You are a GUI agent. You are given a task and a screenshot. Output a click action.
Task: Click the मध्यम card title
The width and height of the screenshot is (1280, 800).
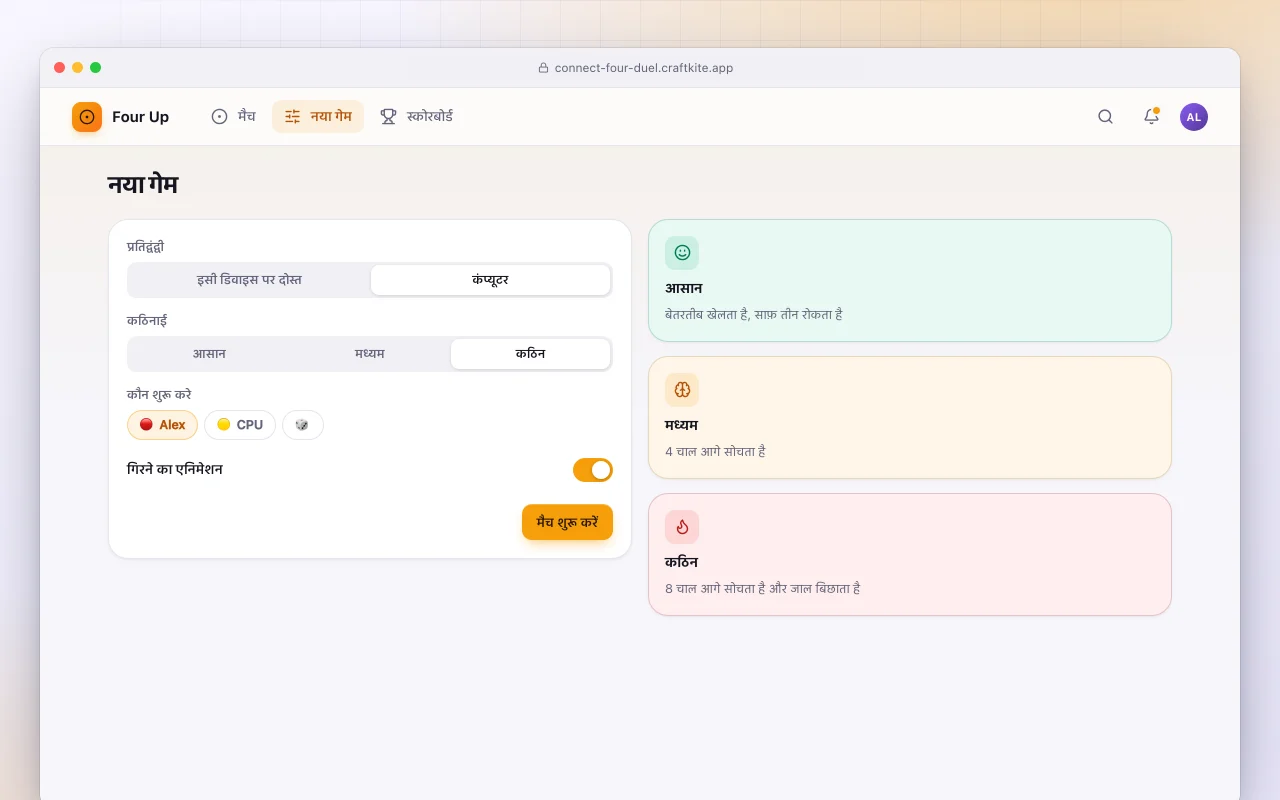click(682, 426)
